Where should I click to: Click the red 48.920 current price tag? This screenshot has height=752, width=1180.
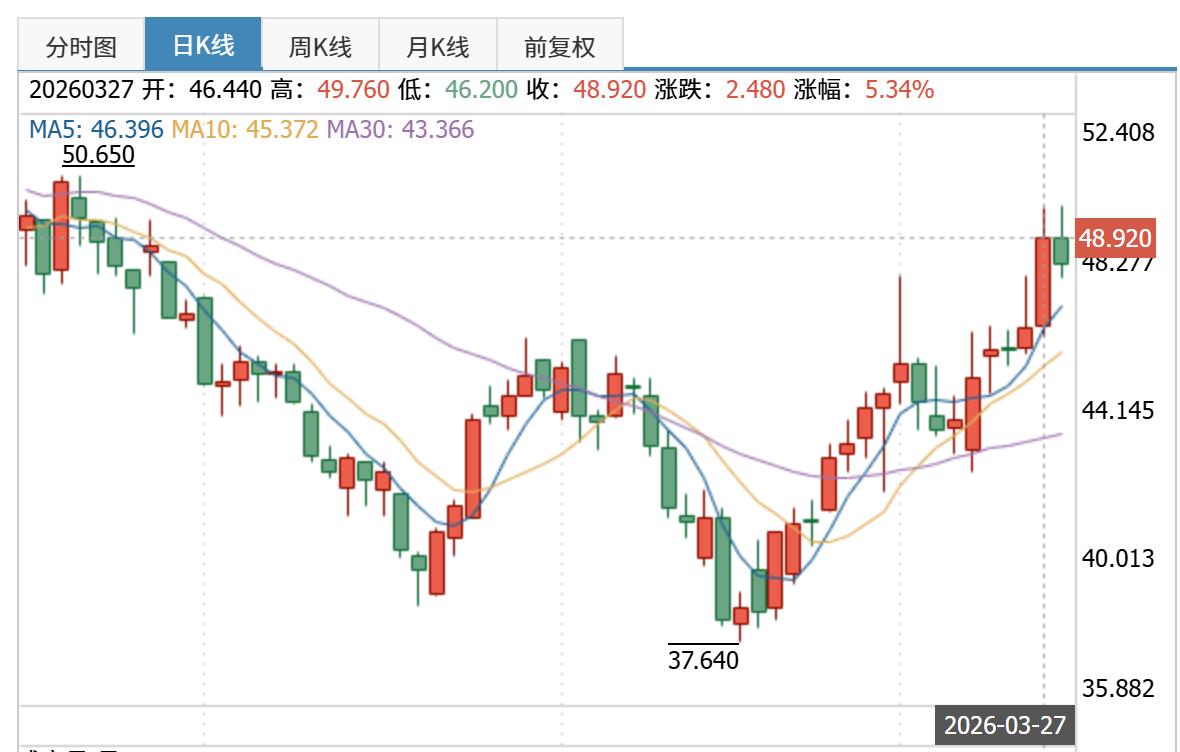click(x=1115, y=238)
